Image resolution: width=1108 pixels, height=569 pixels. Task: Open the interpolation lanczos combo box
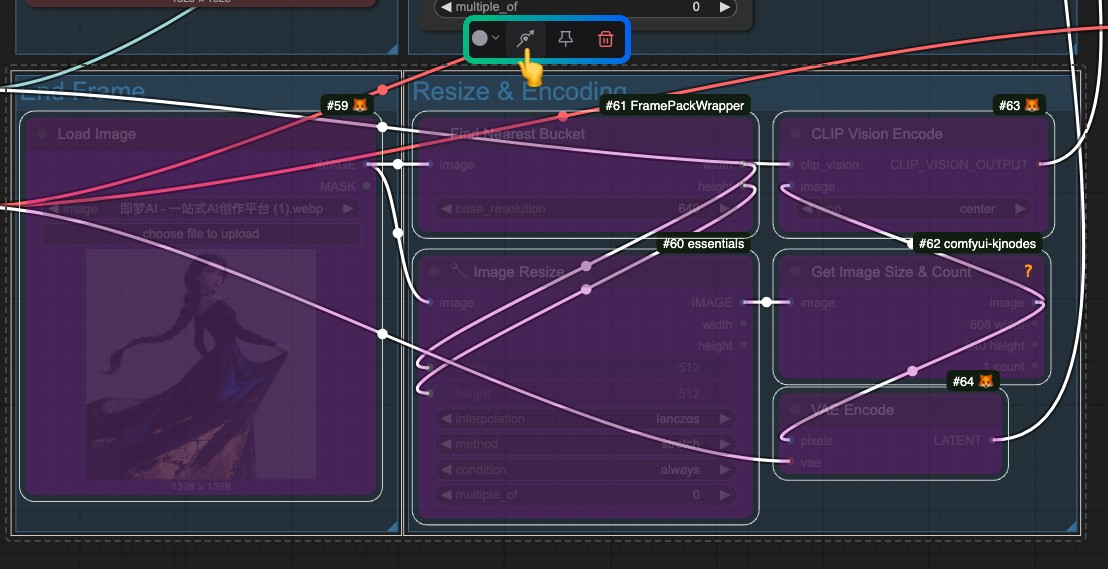pyautogui.click(x=585, y=419)
